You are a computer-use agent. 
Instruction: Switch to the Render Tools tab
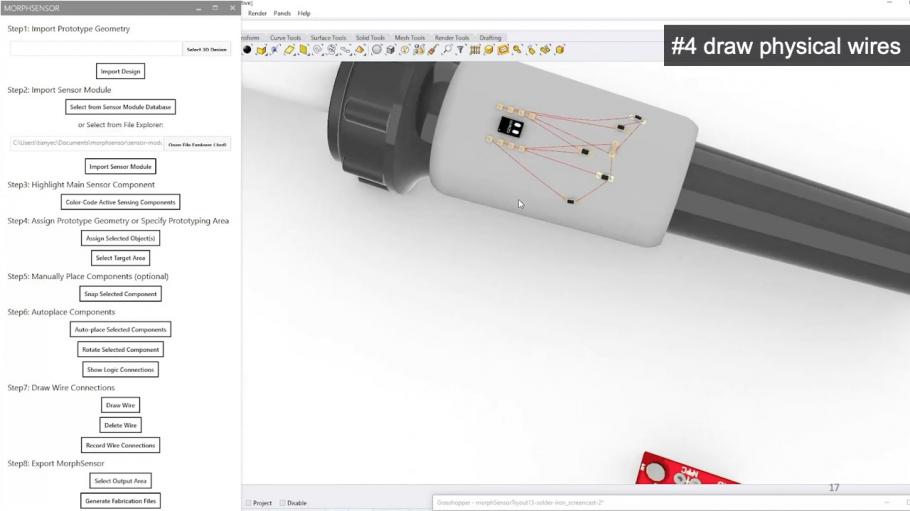[x=452, y=37]
